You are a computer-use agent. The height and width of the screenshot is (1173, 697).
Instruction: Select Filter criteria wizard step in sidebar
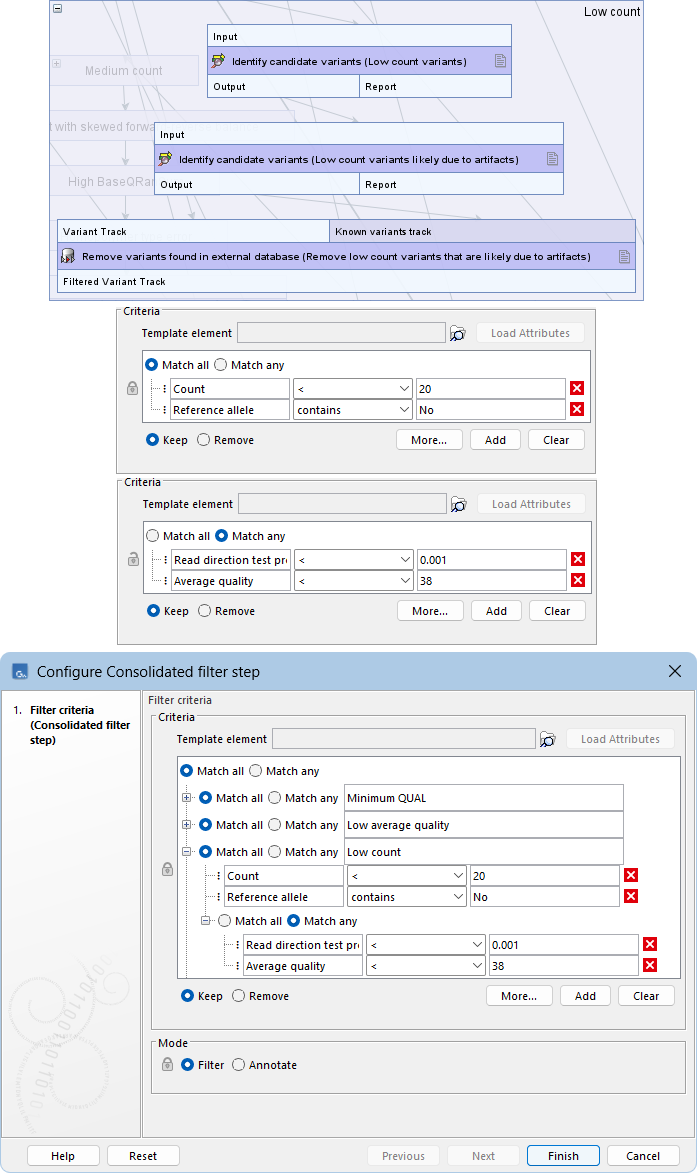click(x=79, y=725)
